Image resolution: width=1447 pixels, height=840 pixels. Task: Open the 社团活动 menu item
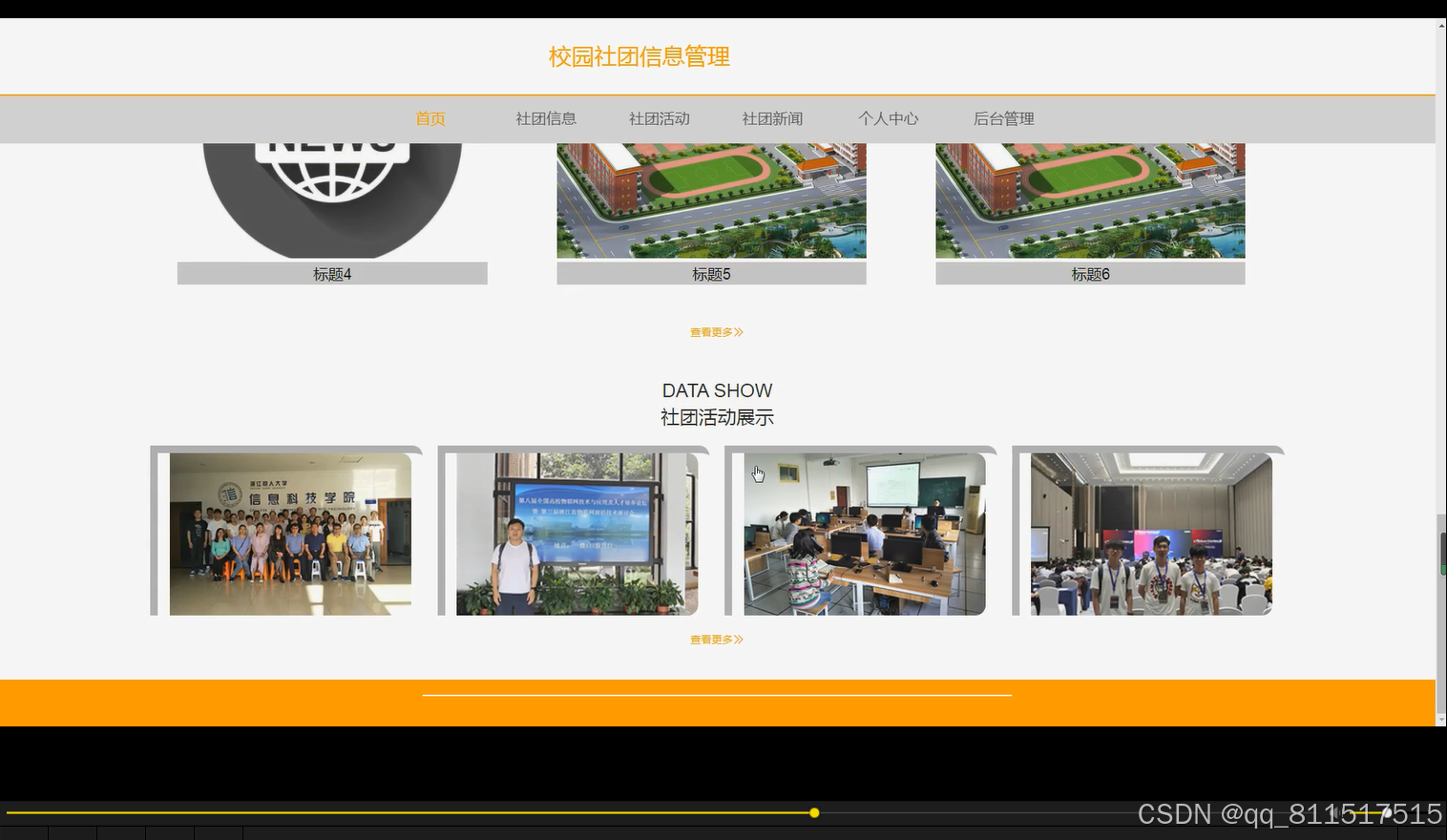660,118
